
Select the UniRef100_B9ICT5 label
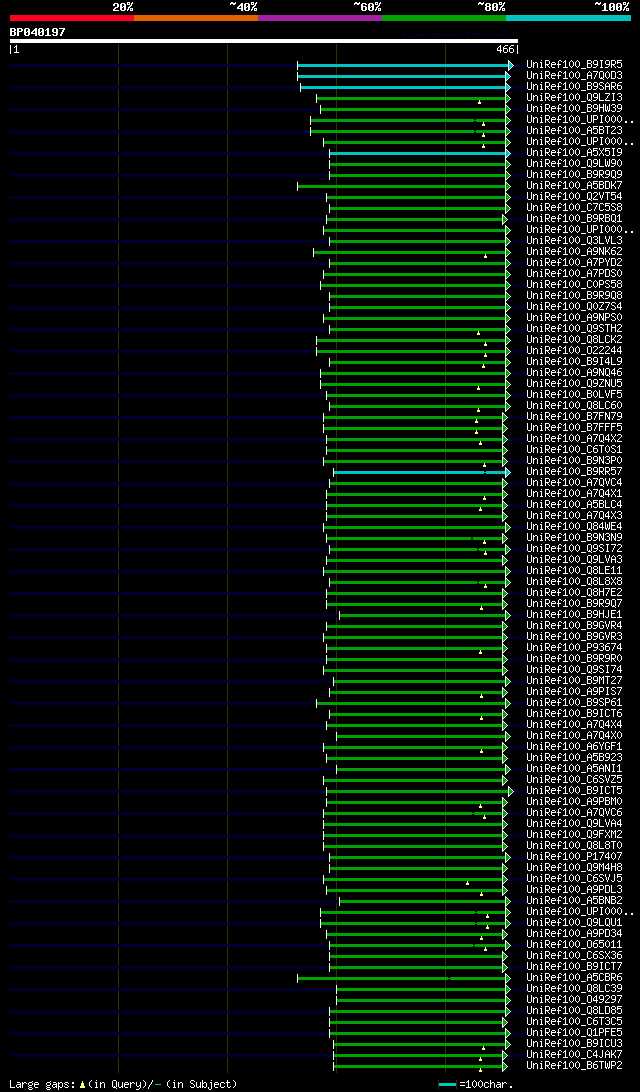(x=575, y=790)
